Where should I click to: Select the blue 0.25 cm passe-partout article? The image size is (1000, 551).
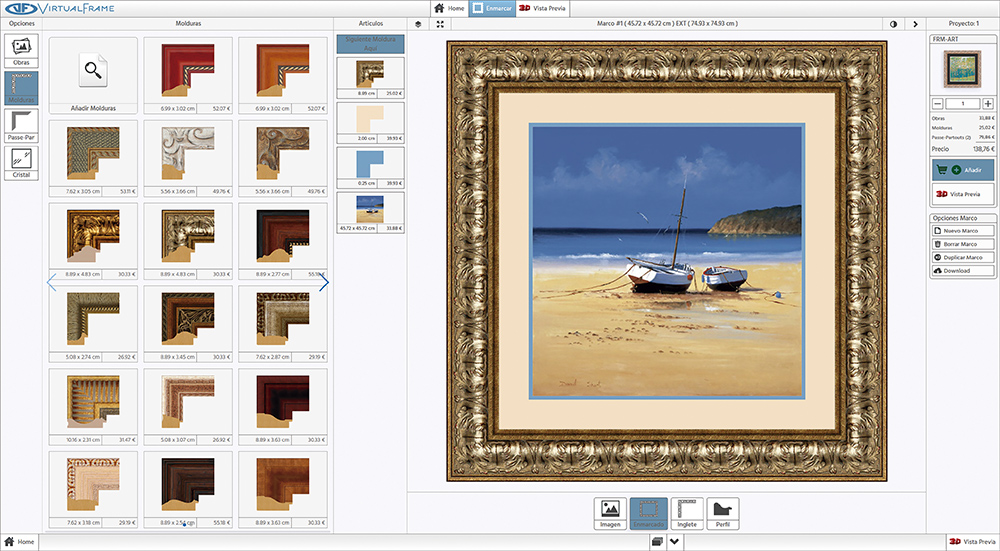371,167
